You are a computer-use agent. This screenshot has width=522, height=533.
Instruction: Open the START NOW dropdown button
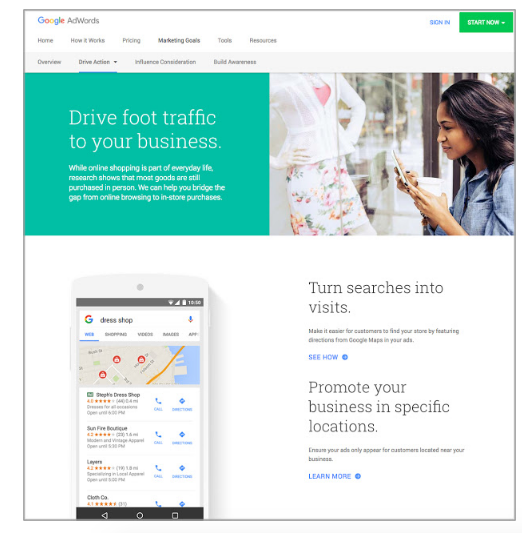tap(486, 22)
